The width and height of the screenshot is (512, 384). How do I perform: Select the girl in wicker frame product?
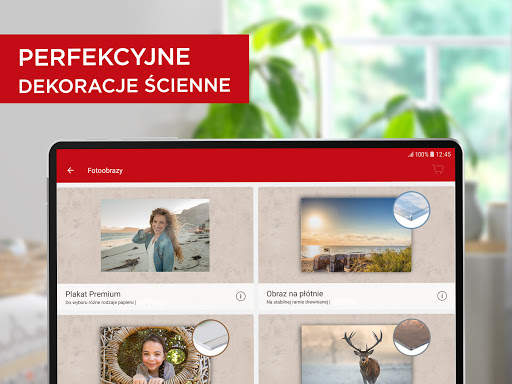point(154,355)
